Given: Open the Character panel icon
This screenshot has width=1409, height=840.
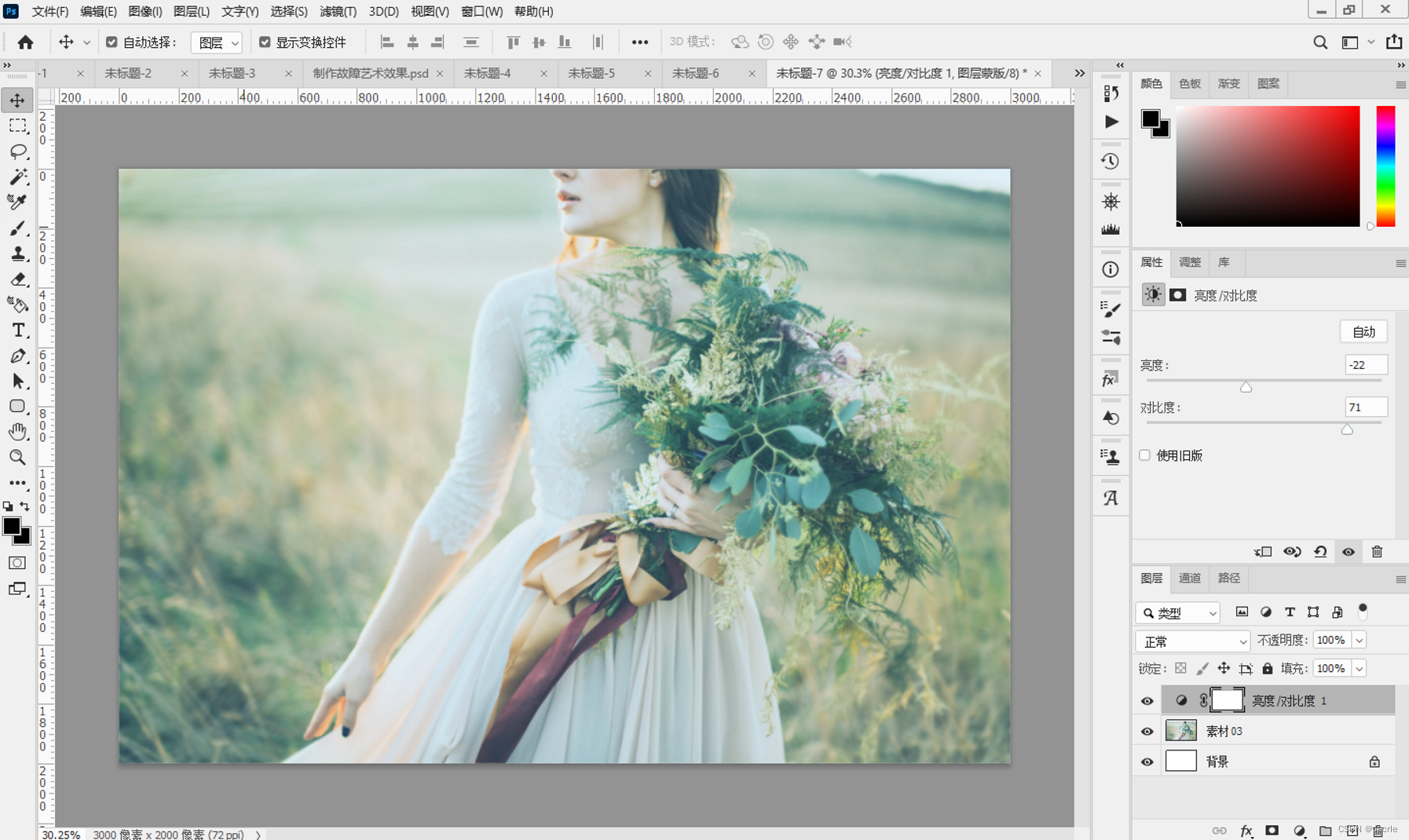Looking at the screenshot, I should click(x=1111, y=498).
